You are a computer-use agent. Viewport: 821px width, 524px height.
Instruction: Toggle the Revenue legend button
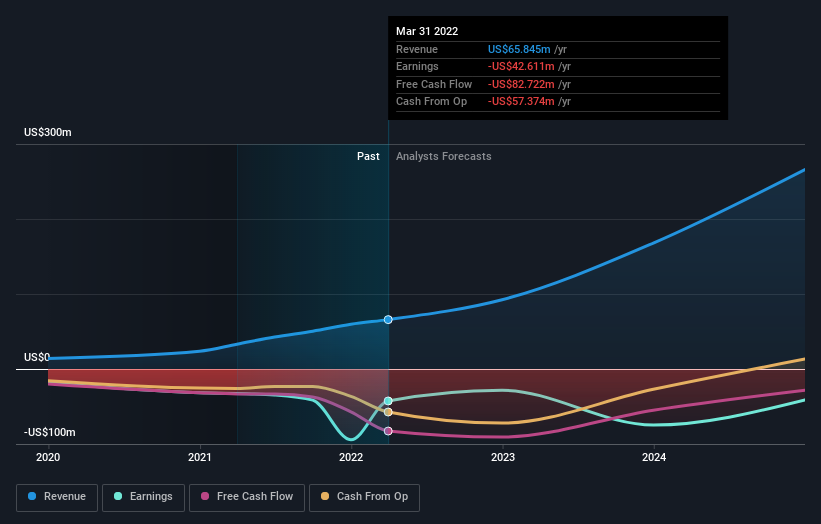click(57, 497)
